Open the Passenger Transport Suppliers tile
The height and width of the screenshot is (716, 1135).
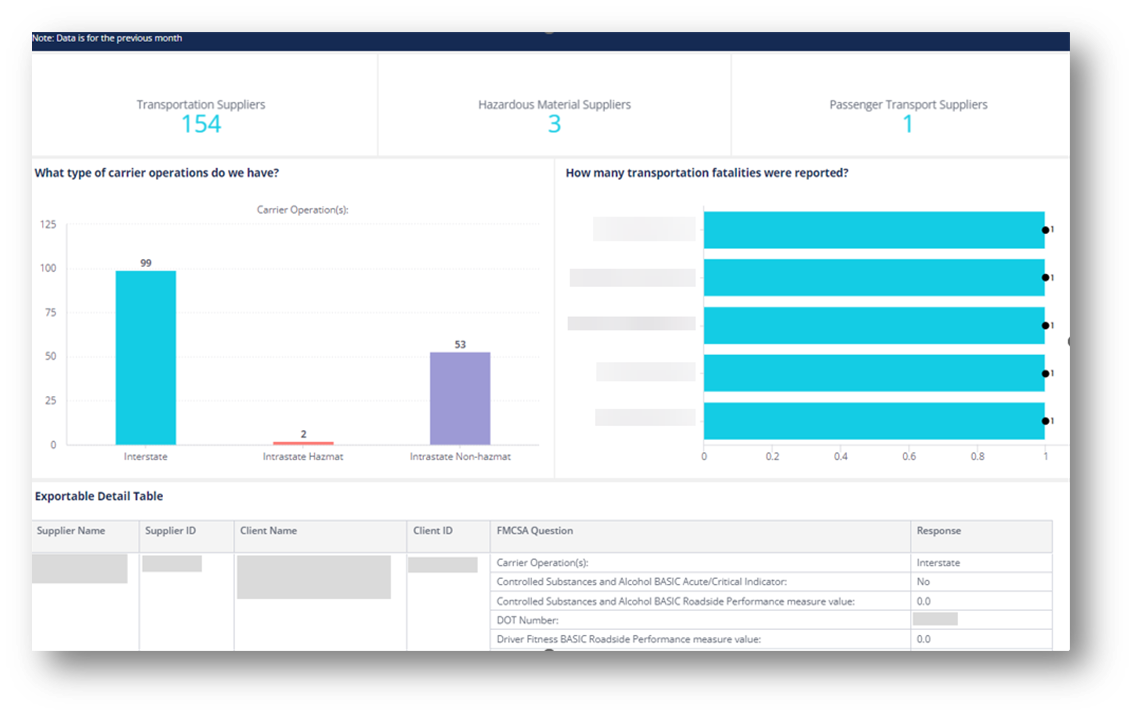907,115
